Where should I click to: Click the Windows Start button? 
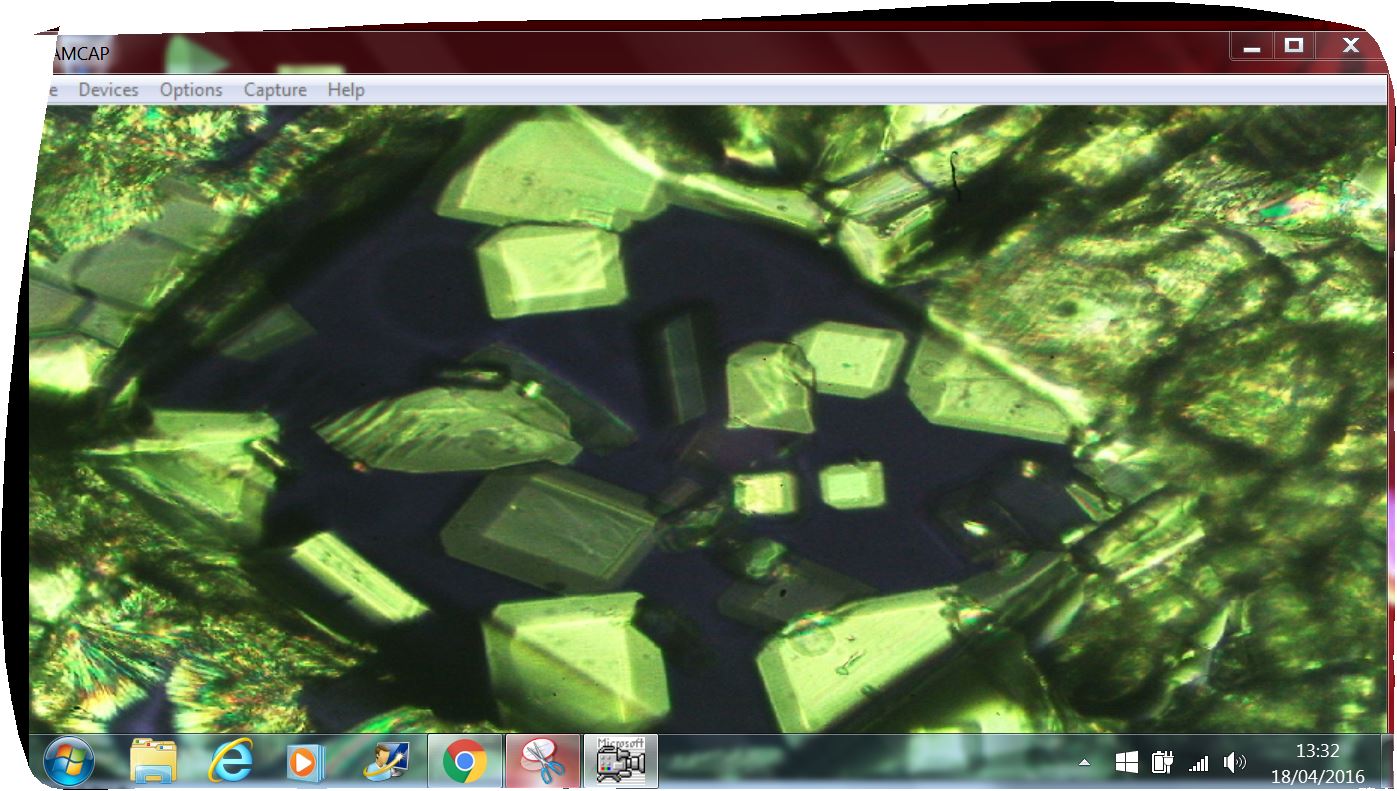pyautogui.click(x=69, y=762)
